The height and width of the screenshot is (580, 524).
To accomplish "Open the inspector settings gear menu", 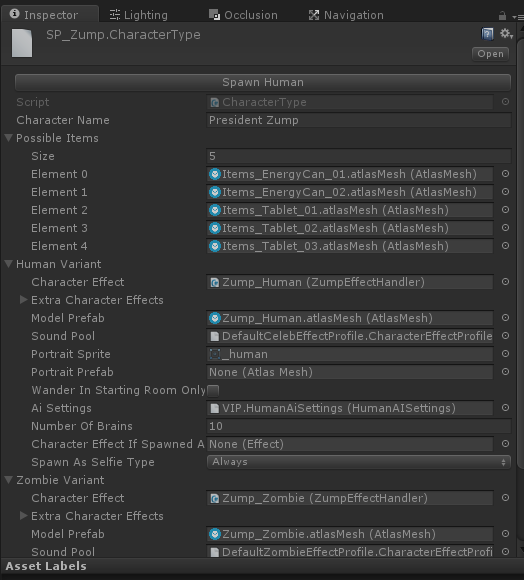I will (x=506, y=34).
